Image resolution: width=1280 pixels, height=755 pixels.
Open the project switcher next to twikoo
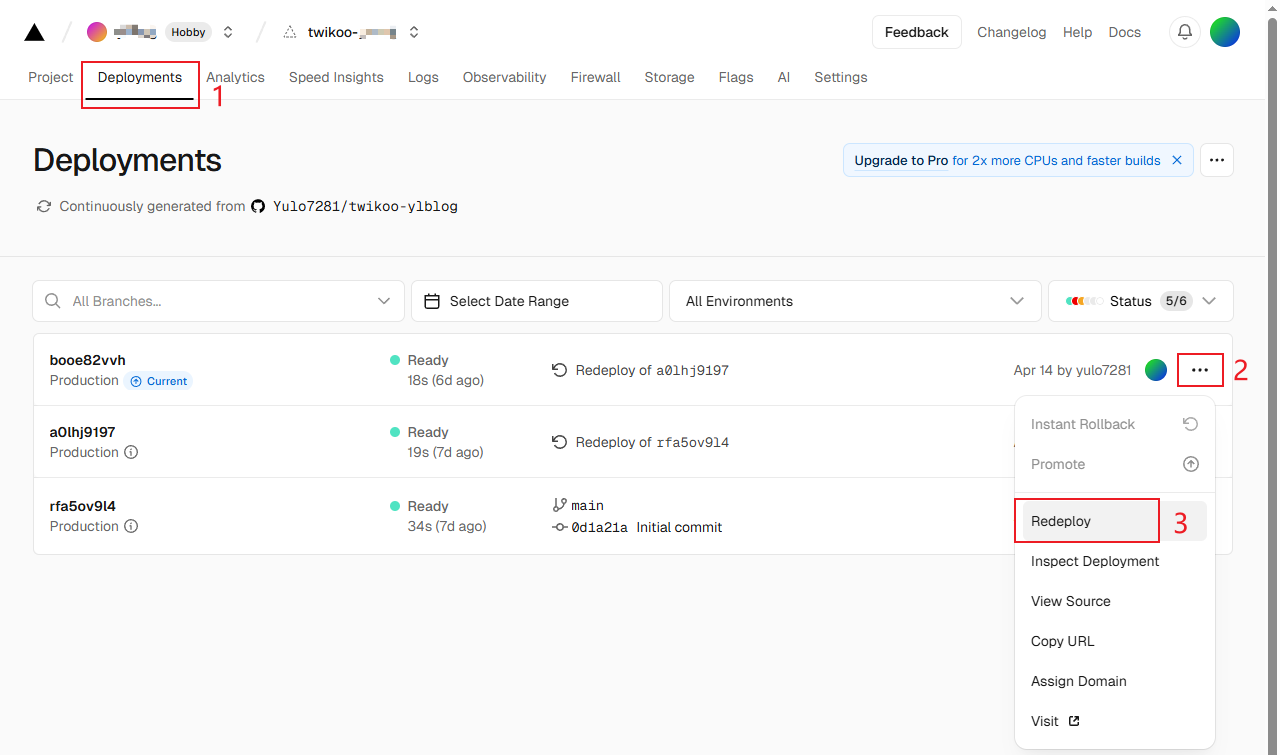pyautogui.click(x=414, y=32)
